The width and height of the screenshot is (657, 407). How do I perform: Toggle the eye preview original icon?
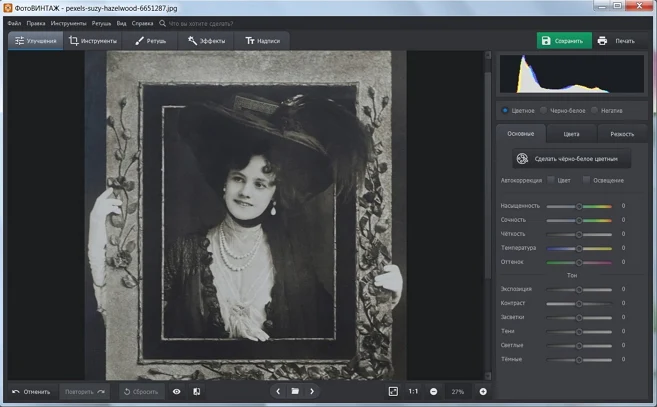177,391
